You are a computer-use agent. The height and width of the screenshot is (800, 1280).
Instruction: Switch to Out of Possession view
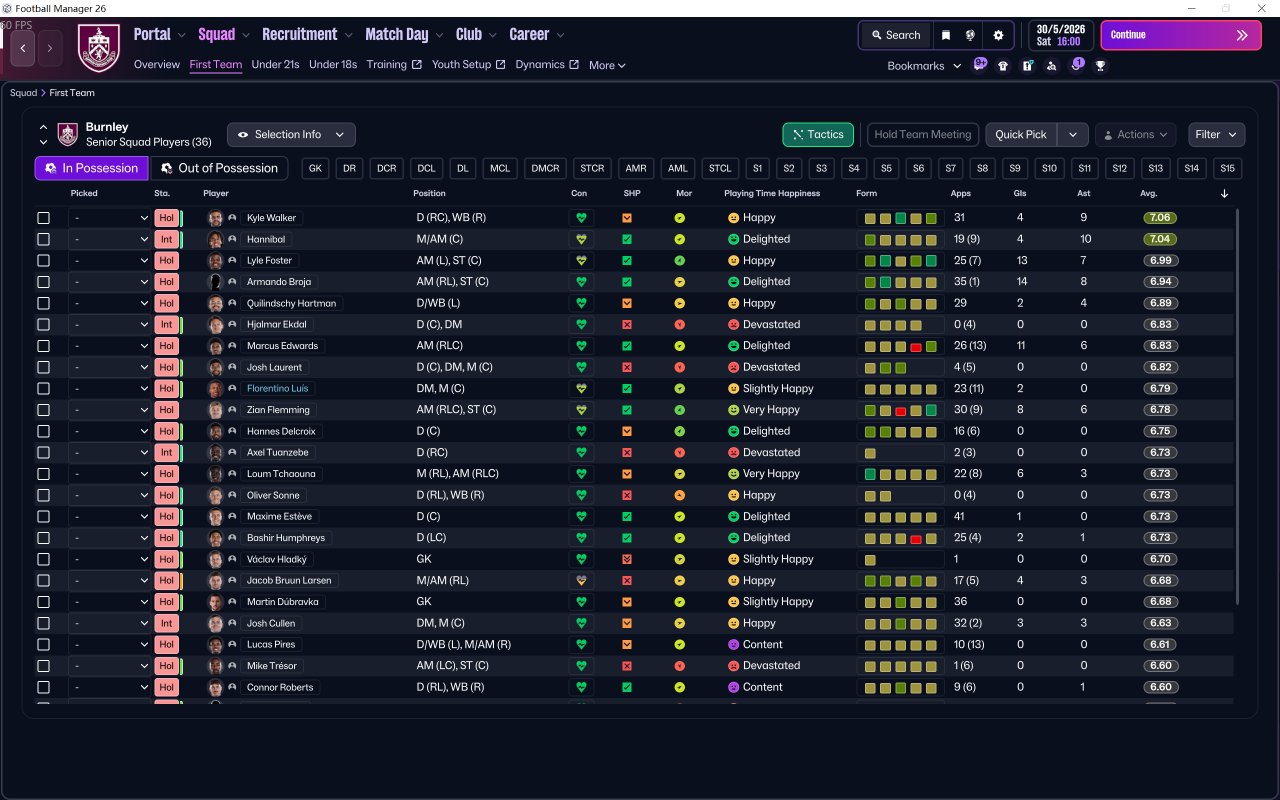pos(219,168)
